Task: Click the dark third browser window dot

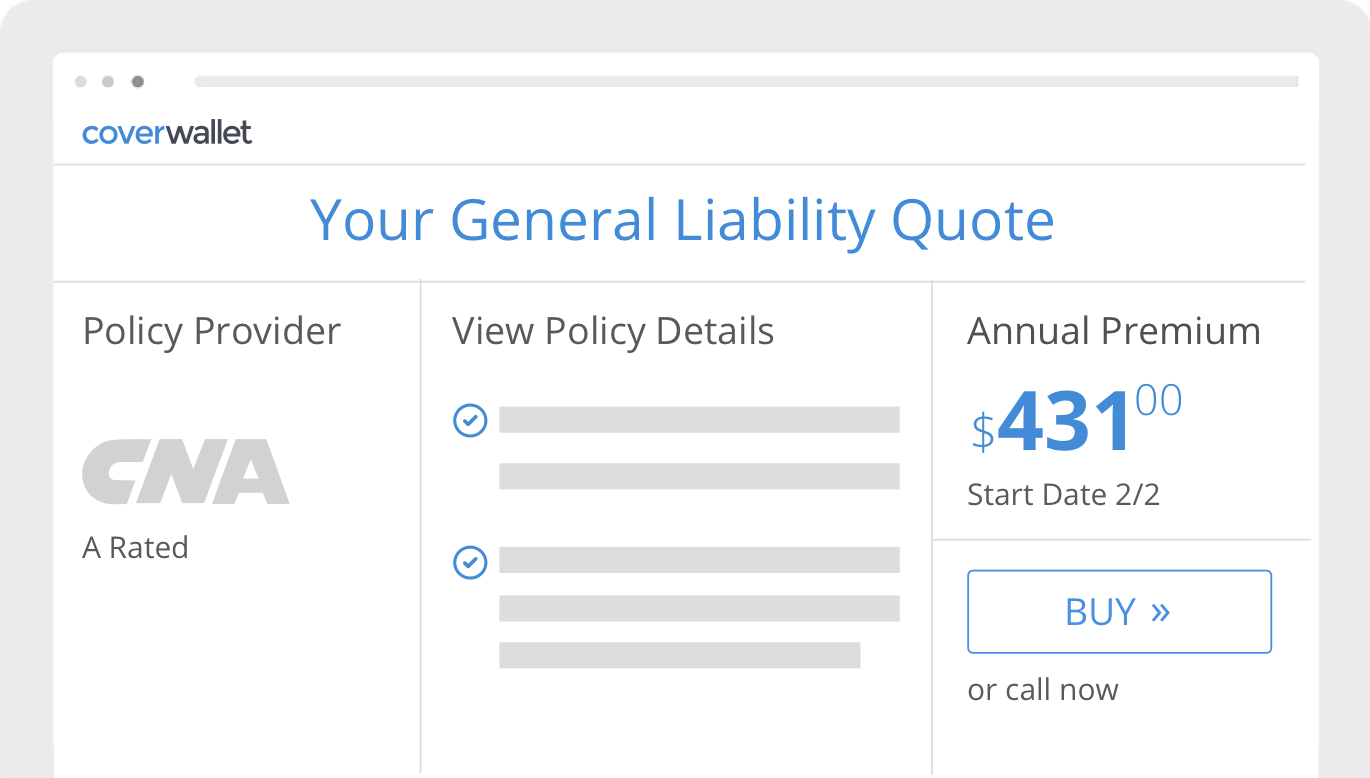Action: click(137, 82)
